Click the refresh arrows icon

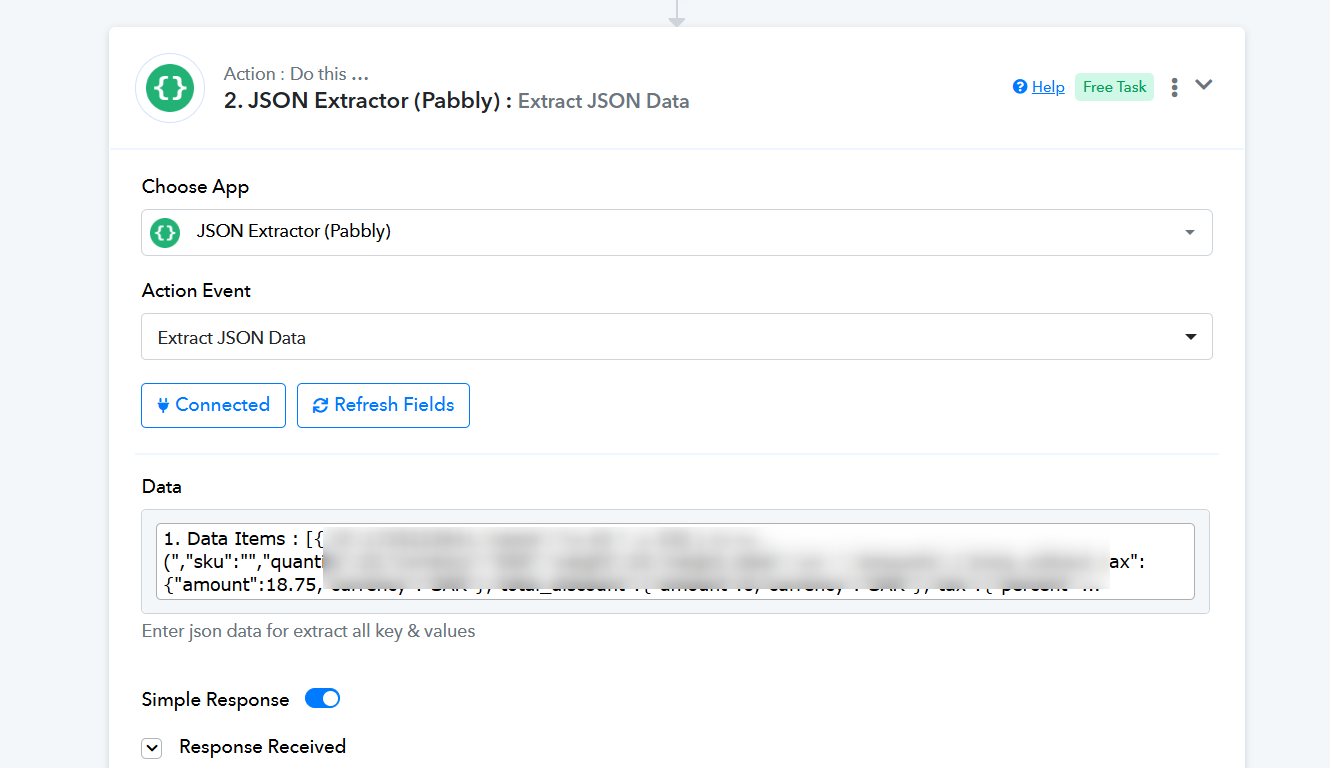[320, 405]
